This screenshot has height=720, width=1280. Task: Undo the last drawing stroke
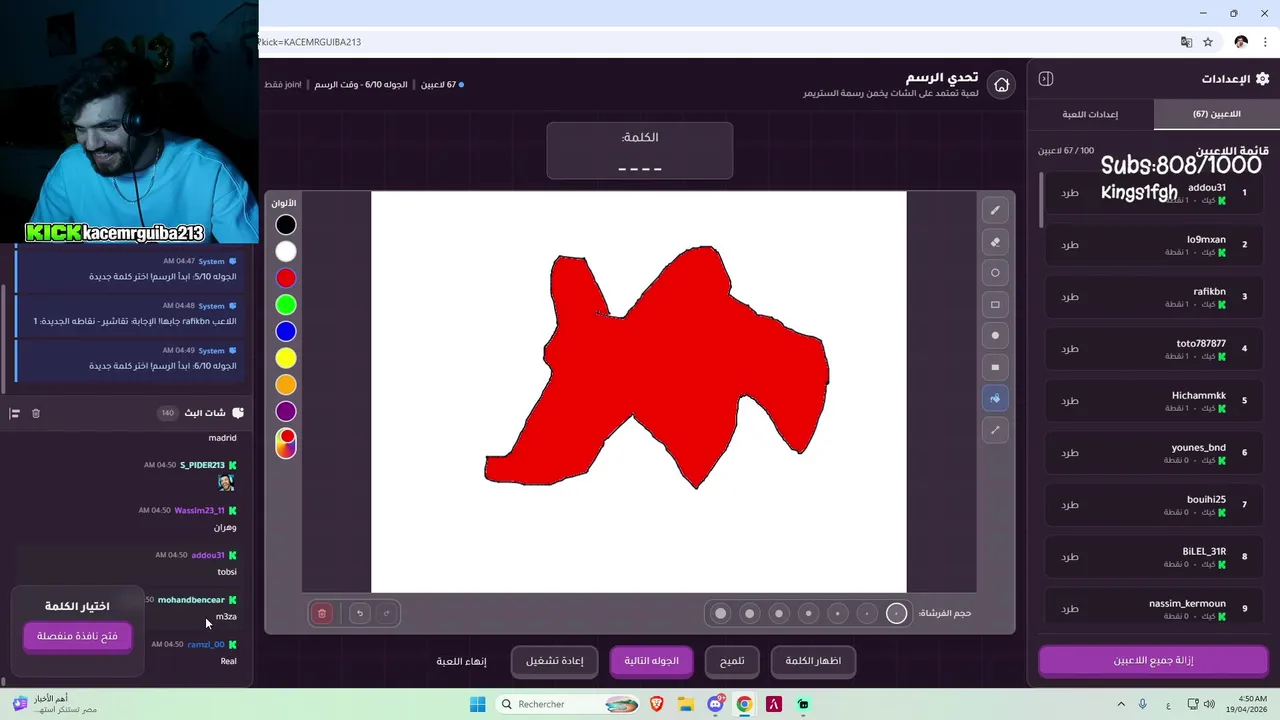click(360, 613)
